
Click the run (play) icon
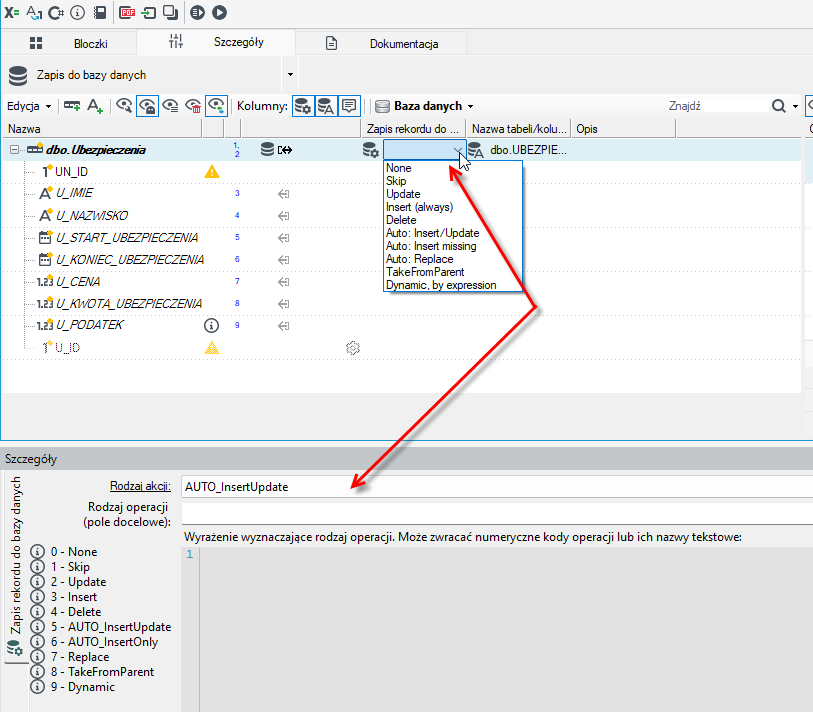[x=219, y=12]
